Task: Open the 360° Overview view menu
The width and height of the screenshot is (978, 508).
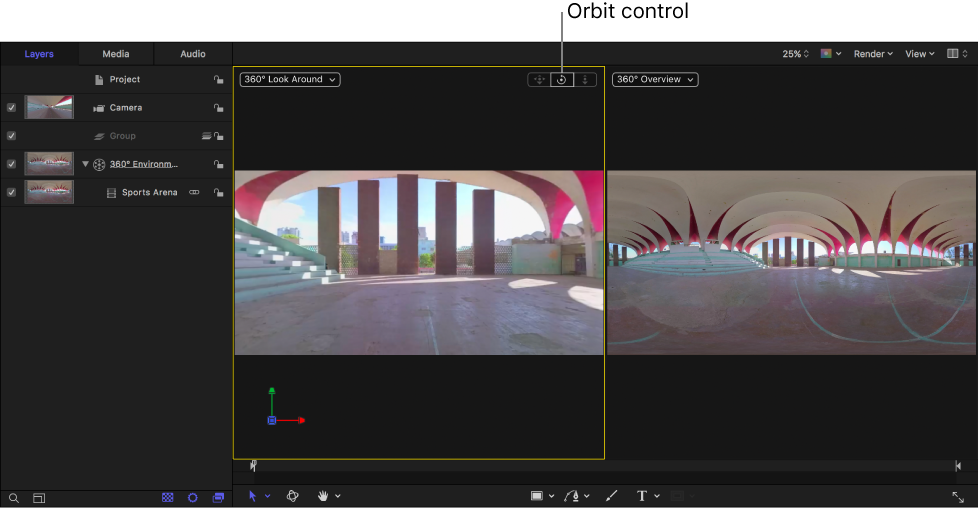Action: (655, 79)
